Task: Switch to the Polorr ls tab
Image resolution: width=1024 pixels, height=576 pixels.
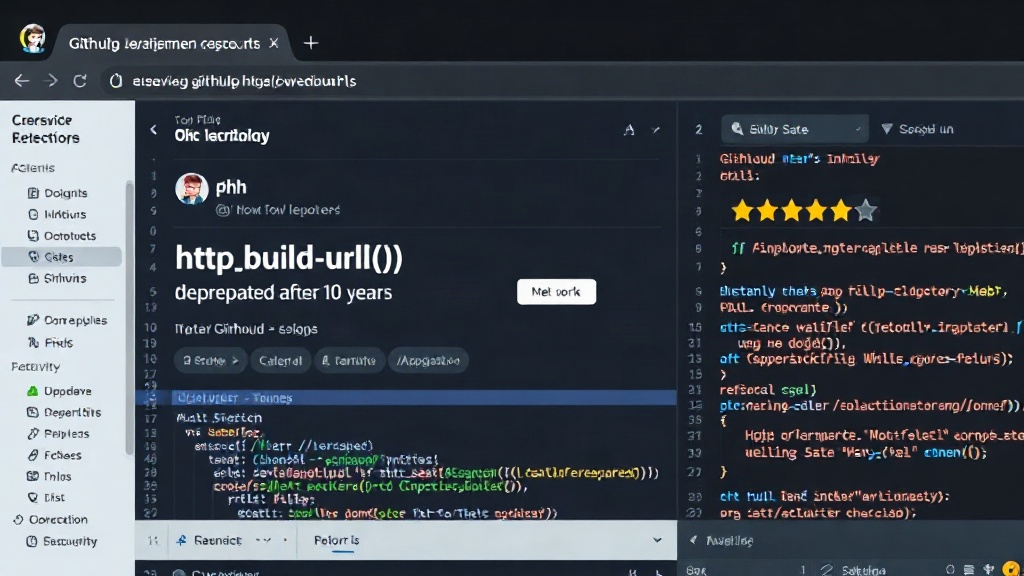Action: [336, 540]
